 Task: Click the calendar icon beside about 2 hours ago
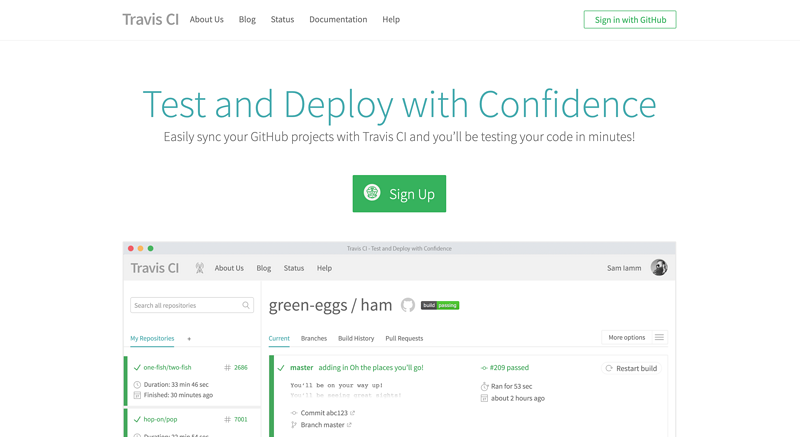pos(484,398)
